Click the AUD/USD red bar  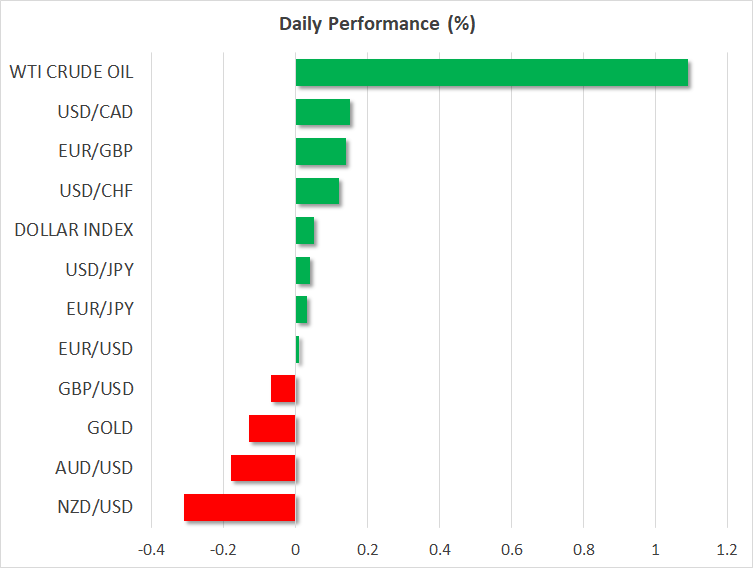point(263,468)
